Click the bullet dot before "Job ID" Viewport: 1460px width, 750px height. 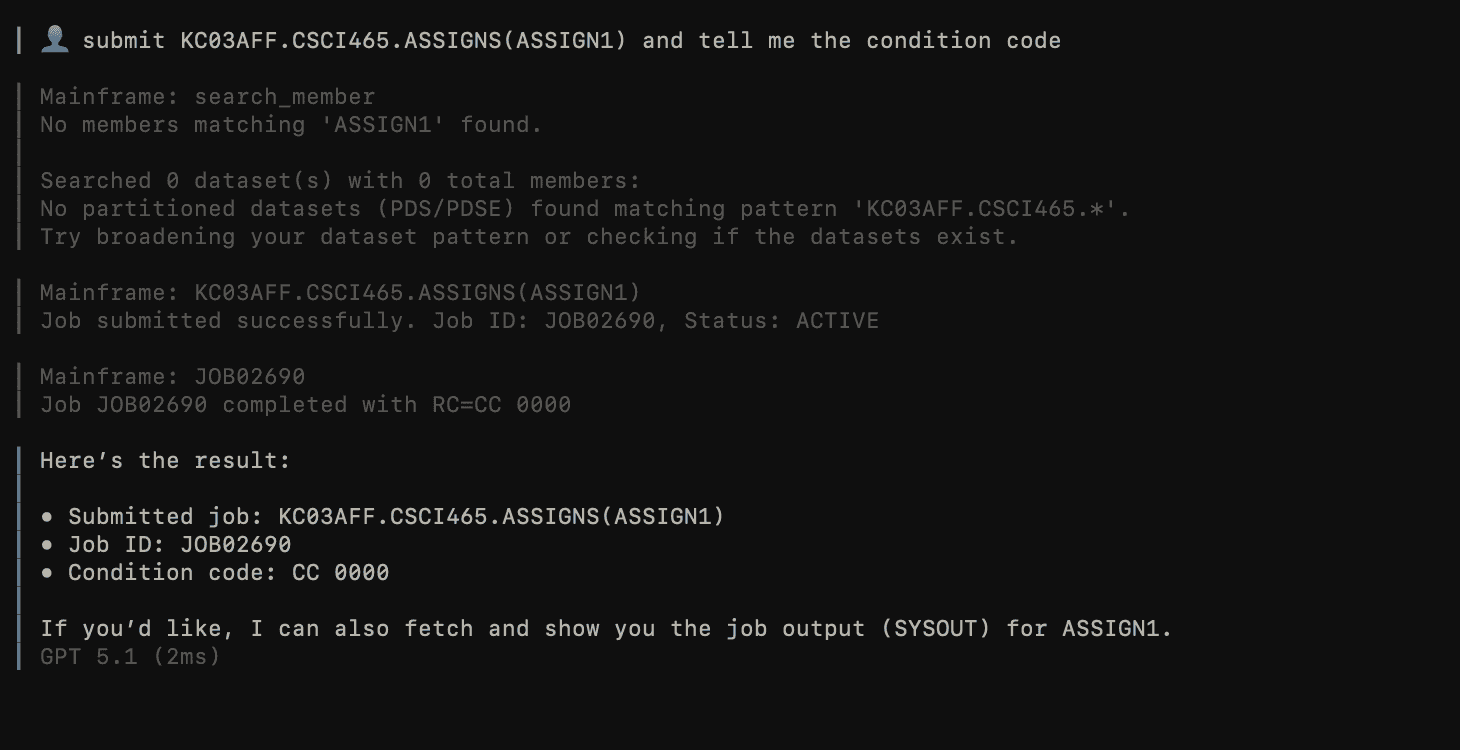47,545
